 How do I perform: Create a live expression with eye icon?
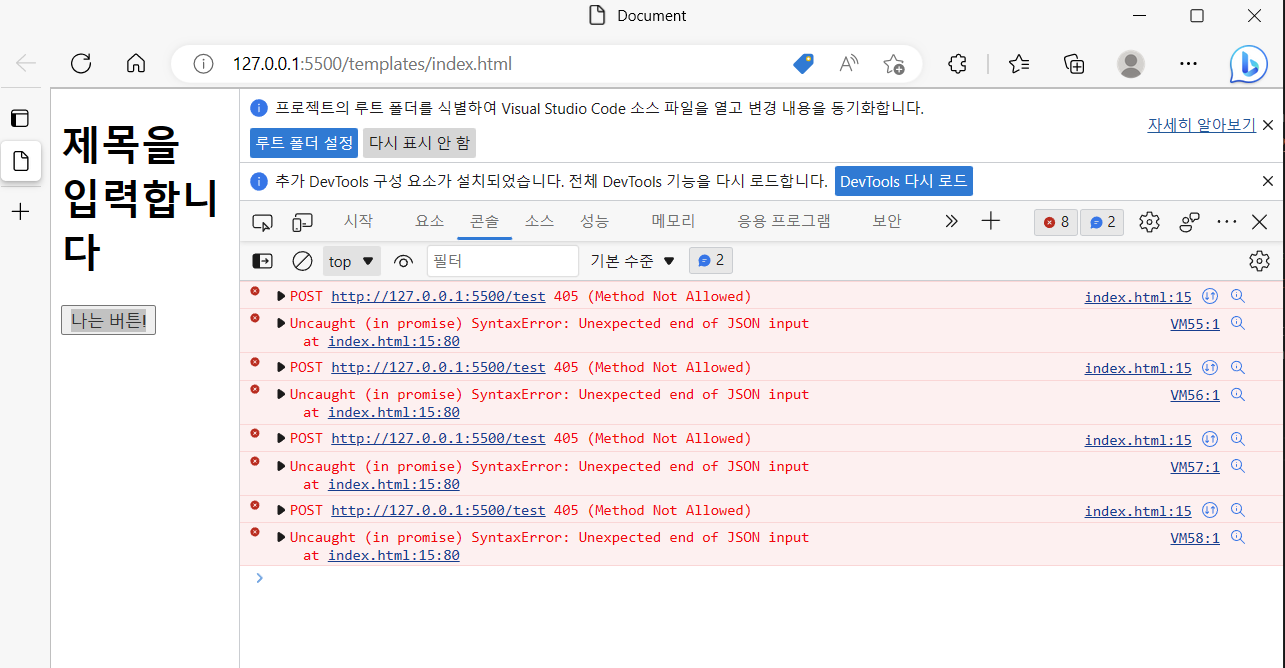(403, 261)
